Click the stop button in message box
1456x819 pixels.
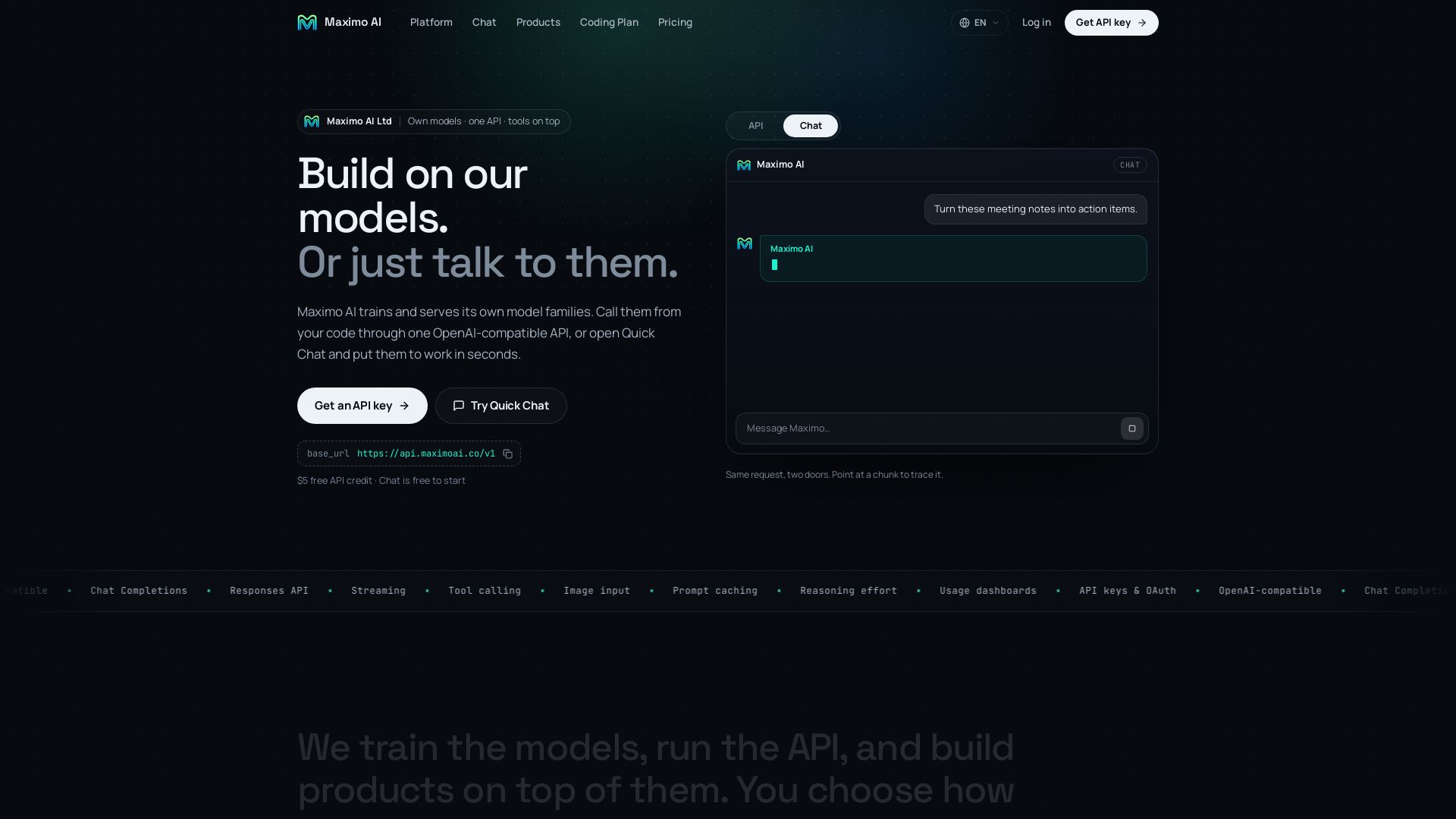1131,428
